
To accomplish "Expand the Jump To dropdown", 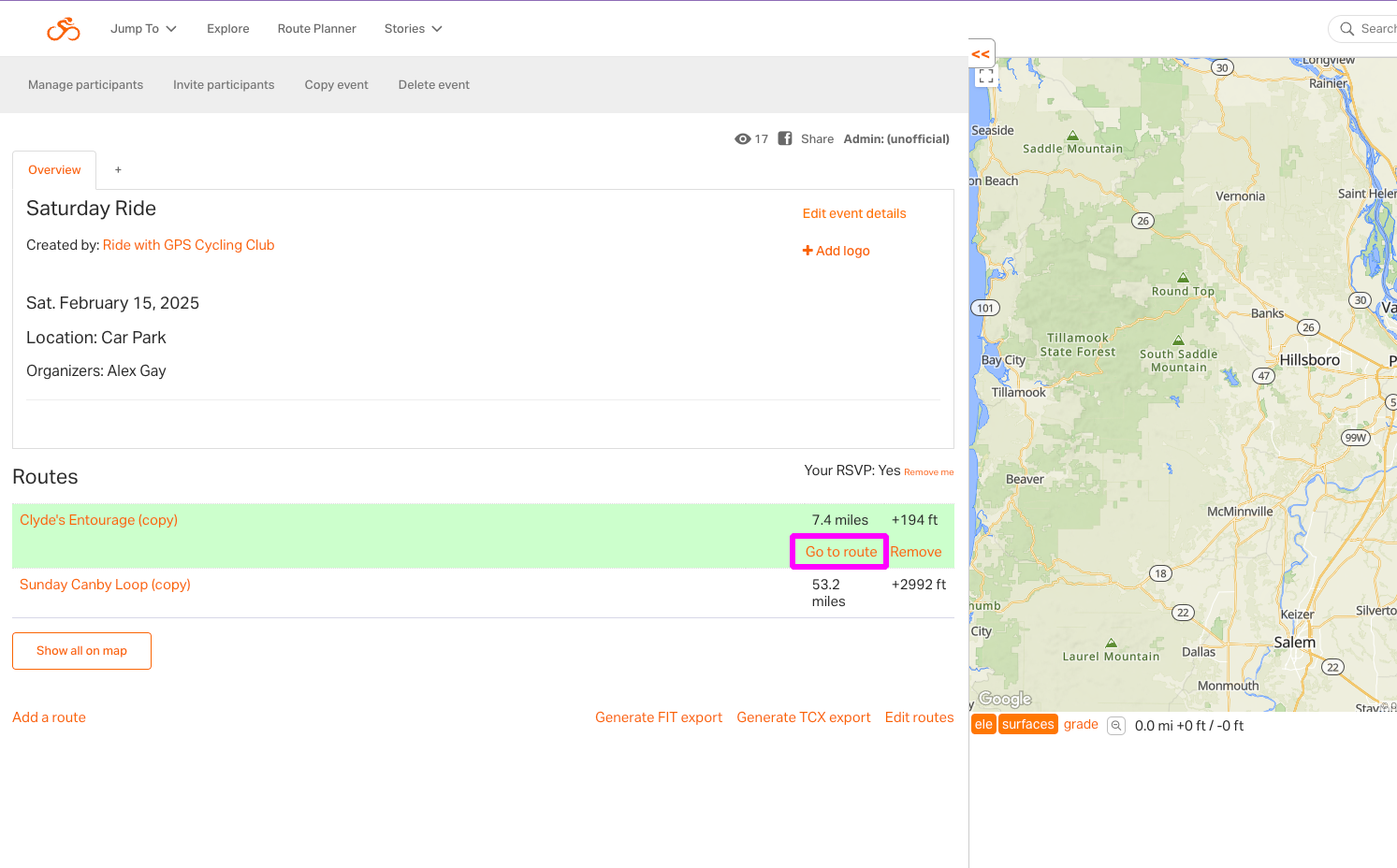I will pos(143,29).
